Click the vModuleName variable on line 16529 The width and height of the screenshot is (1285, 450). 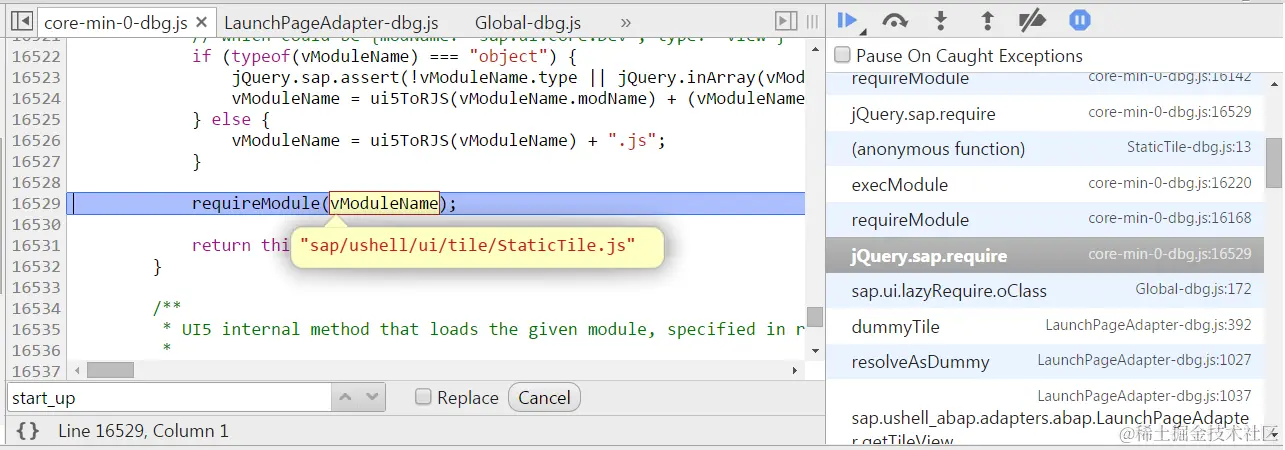click(385, 203)
